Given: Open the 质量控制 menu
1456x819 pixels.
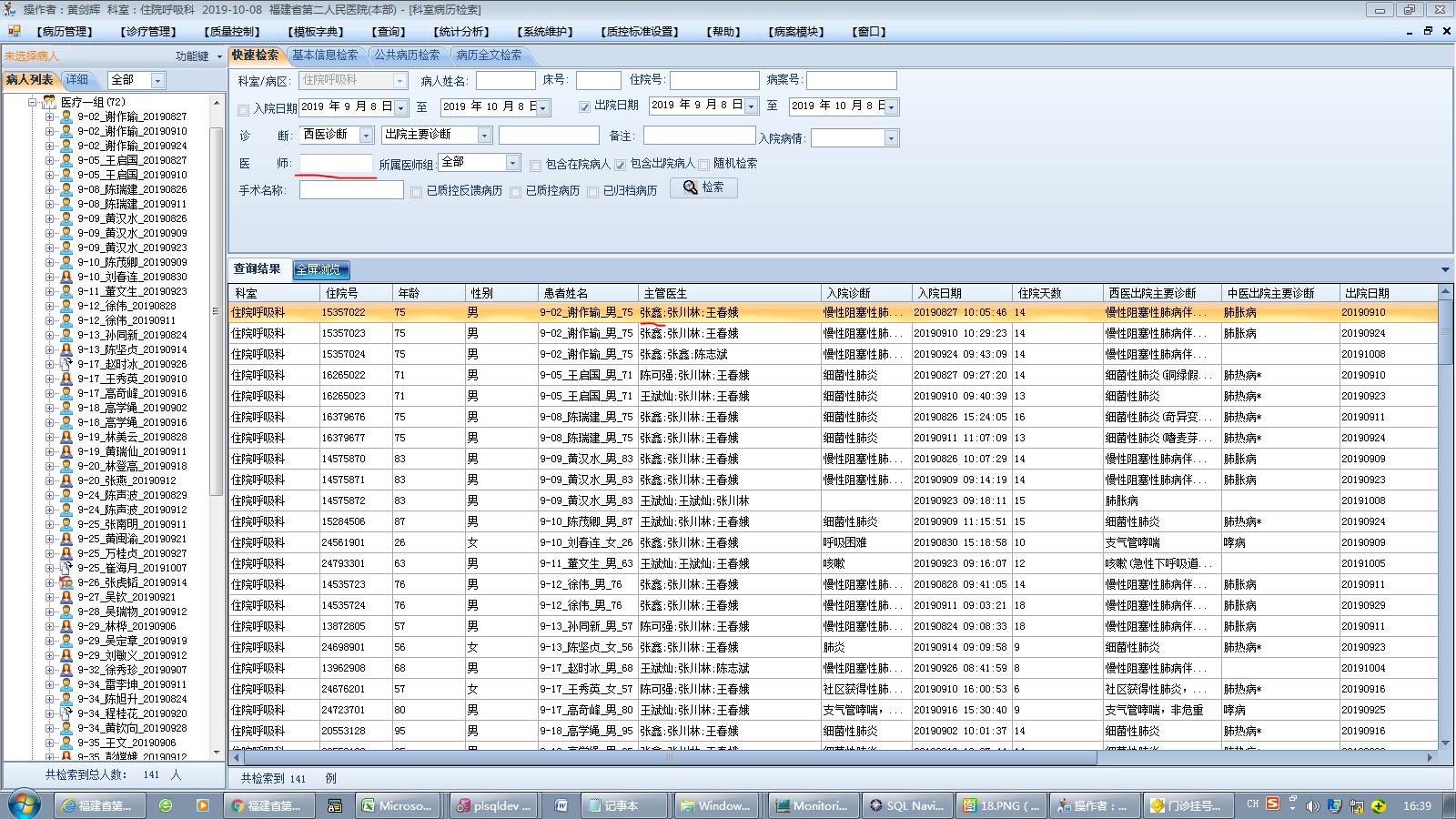Looking at the screenshot, I should (x=231, y=32).
